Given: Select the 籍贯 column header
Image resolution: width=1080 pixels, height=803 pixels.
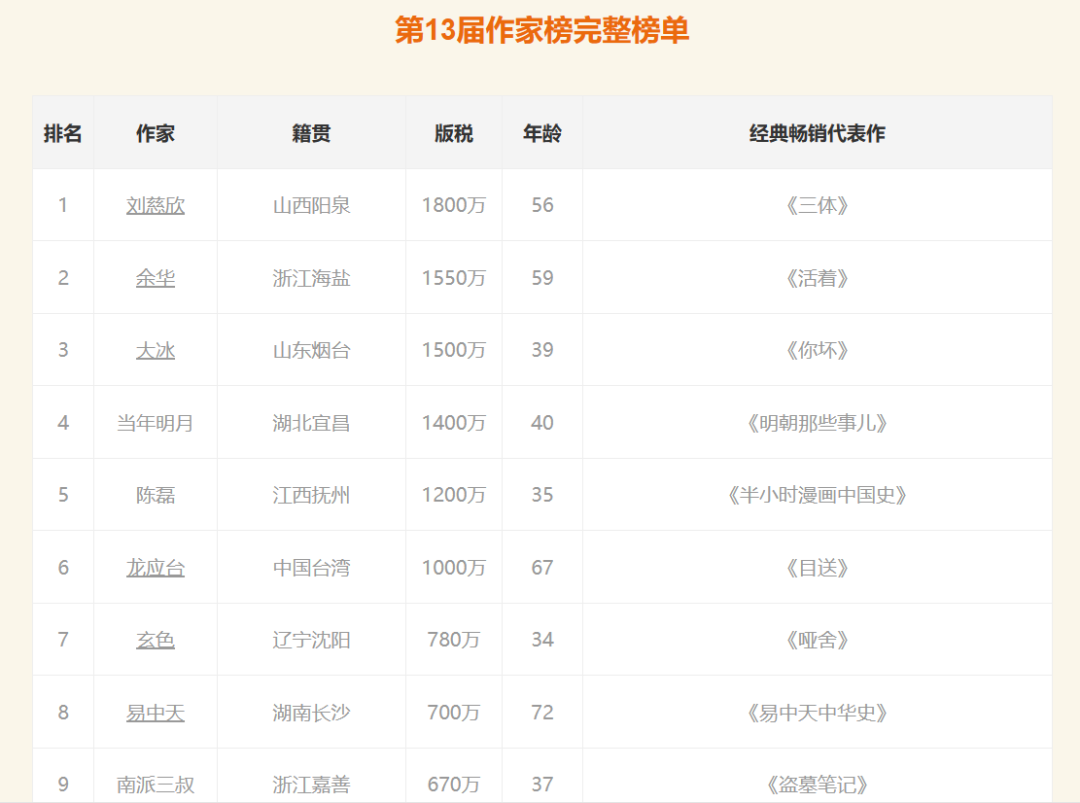Looking at the screenshot, I should tap(311, 133).
